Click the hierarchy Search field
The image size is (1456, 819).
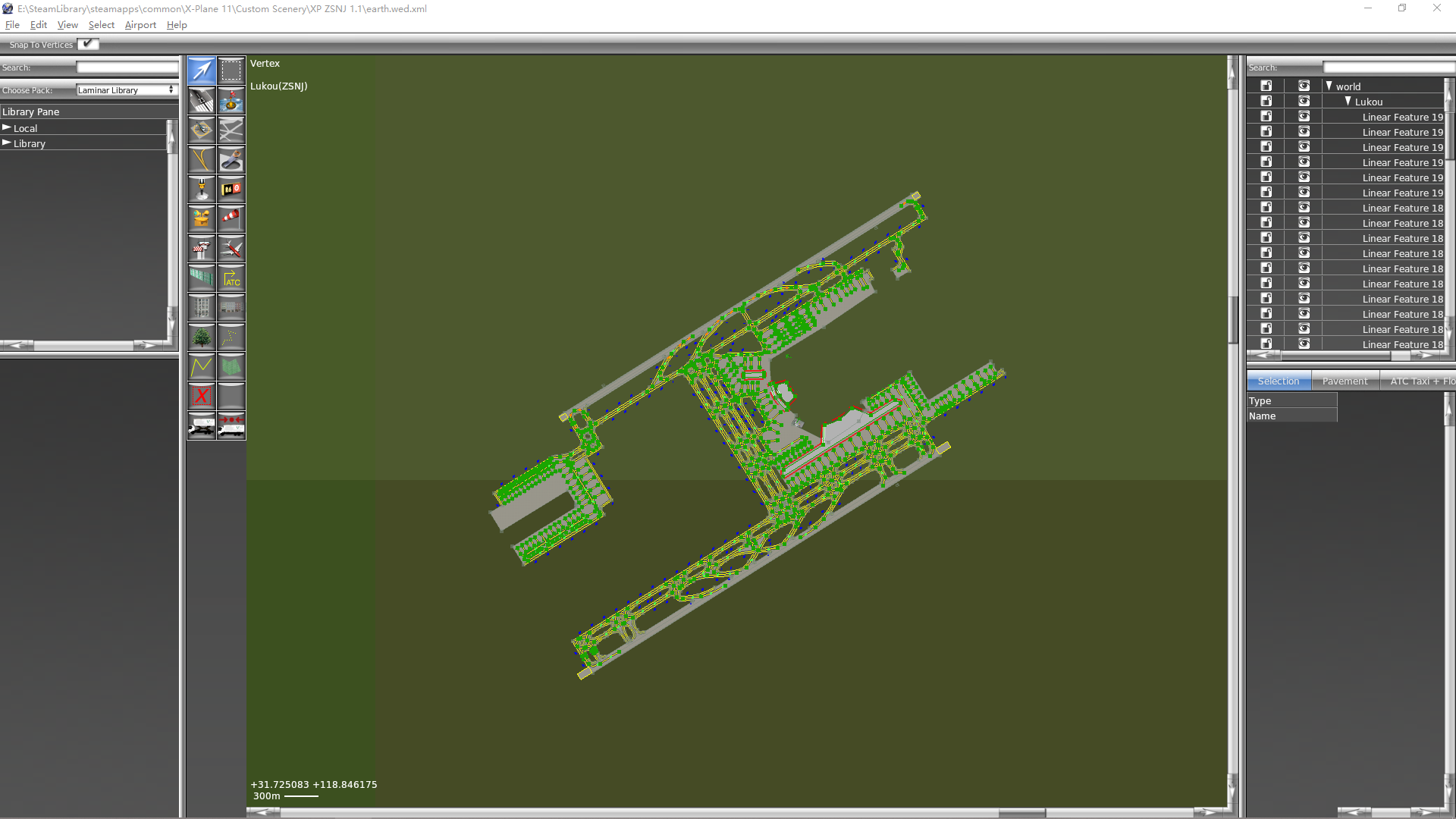[x=1388, y=67]
